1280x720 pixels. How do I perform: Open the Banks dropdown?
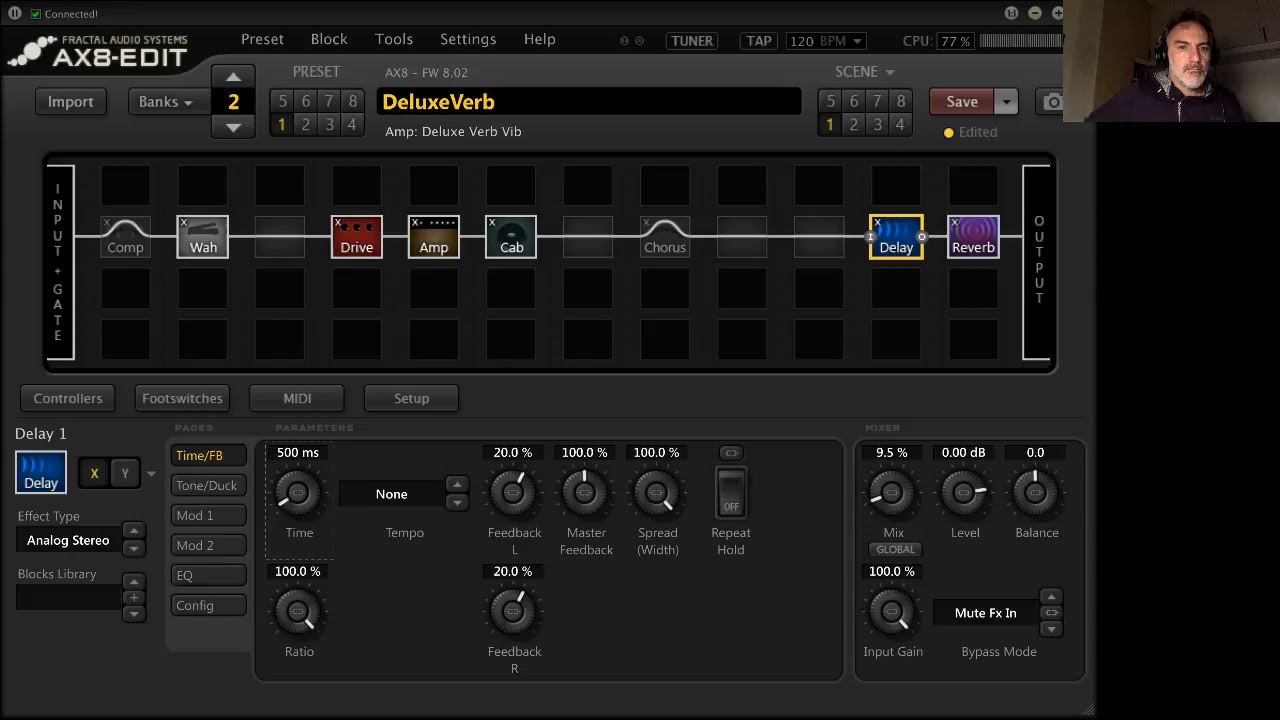coord(167,102)
